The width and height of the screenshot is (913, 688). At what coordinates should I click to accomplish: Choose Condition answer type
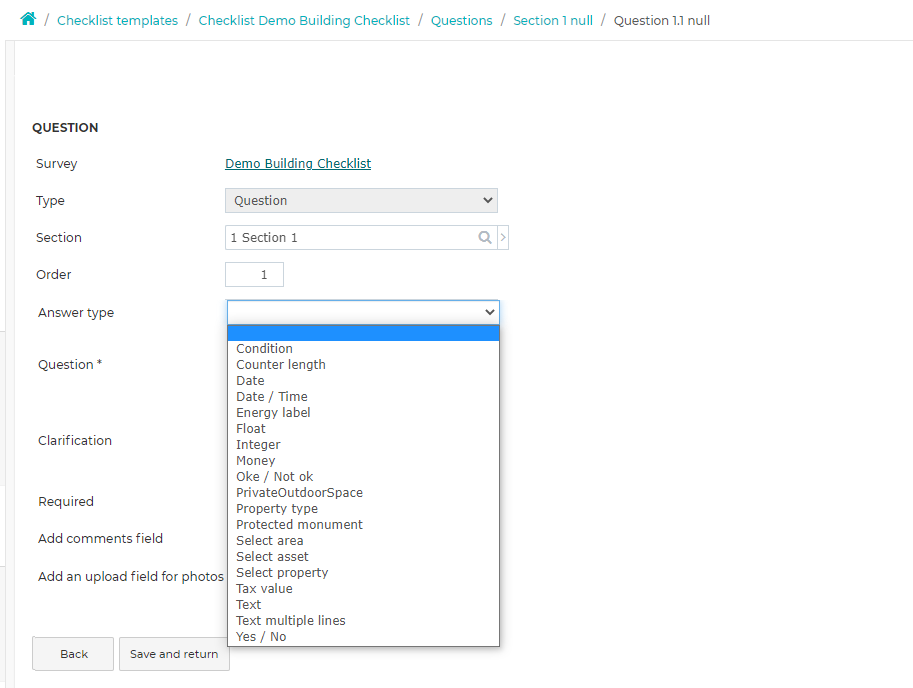tap(363, 349)
